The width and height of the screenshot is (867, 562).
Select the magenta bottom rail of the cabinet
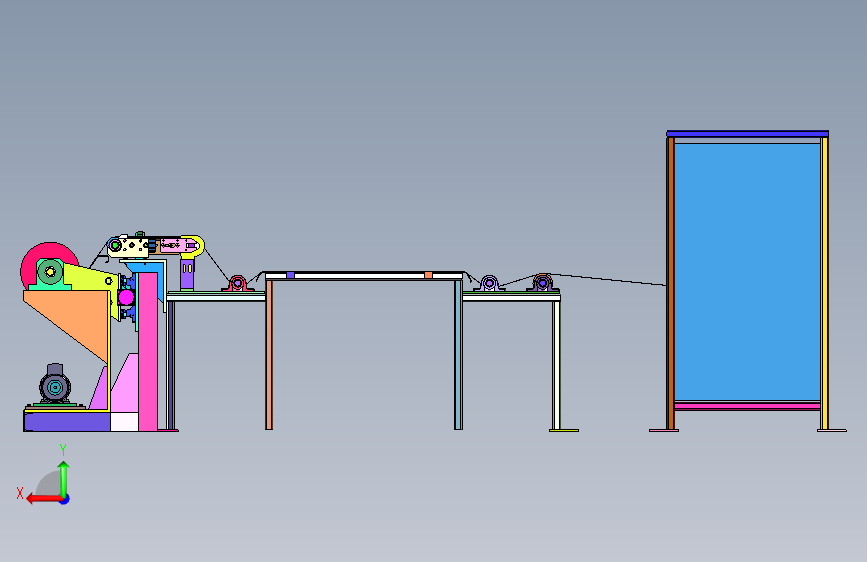(747, 406)
